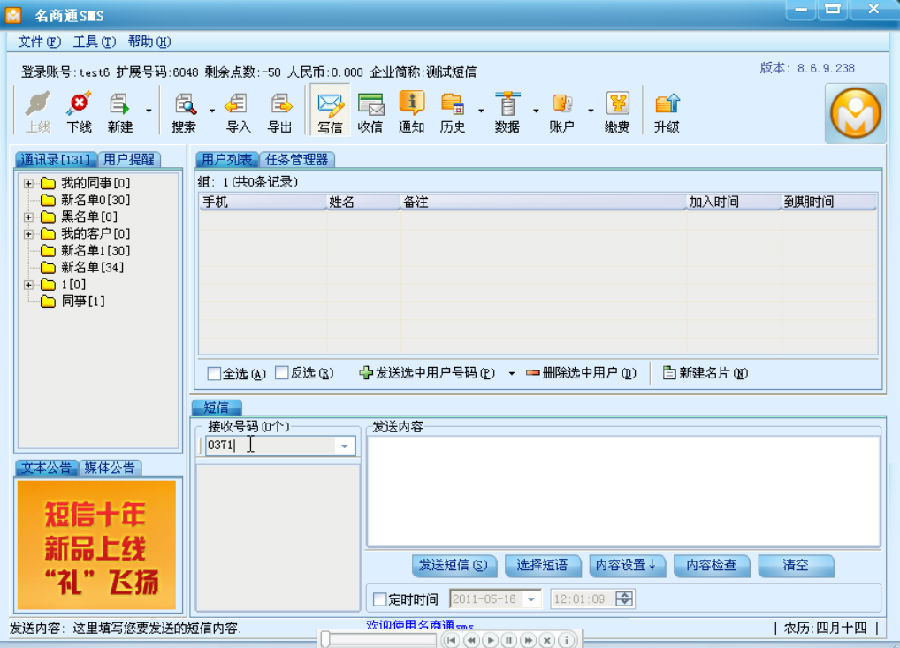Click the orange logo at top right
The width and height of the screenshot is (900, 648).
pos(855,113)
